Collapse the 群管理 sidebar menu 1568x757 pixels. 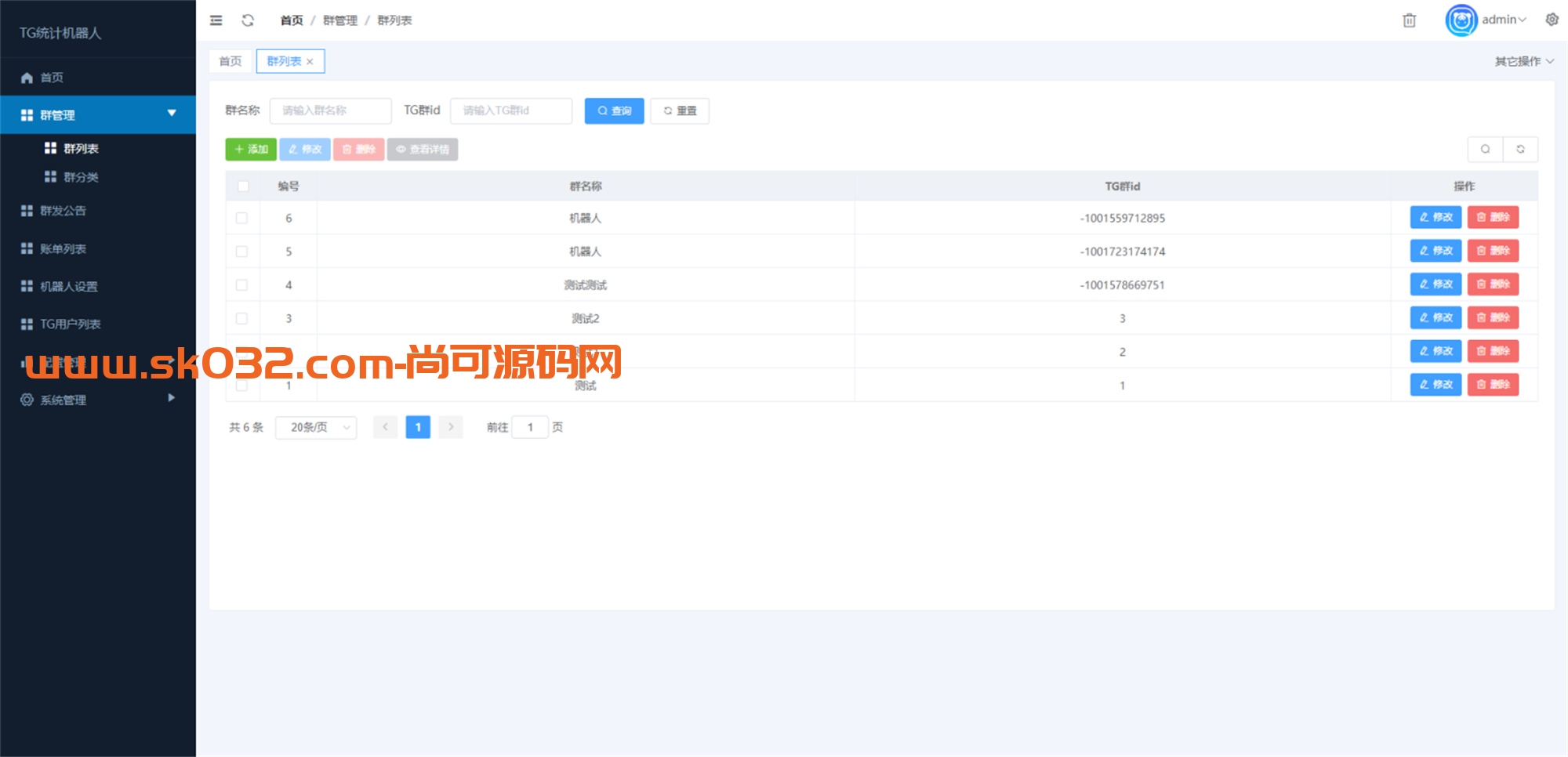[x=98, y=115]
